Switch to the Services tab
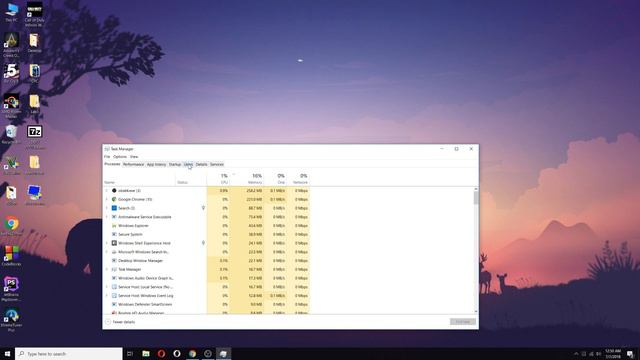The width and height of the screenshot is (640, 360). [x=217, y=164]
